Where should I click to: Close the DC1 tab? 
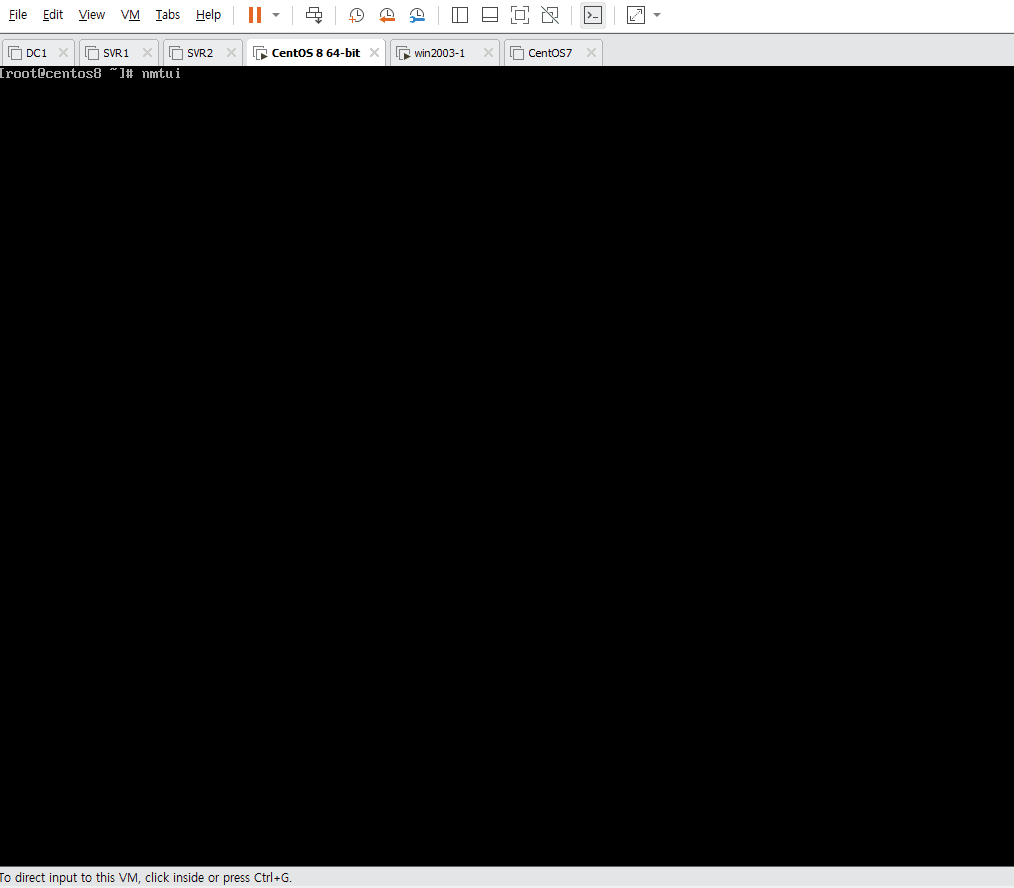63,52
